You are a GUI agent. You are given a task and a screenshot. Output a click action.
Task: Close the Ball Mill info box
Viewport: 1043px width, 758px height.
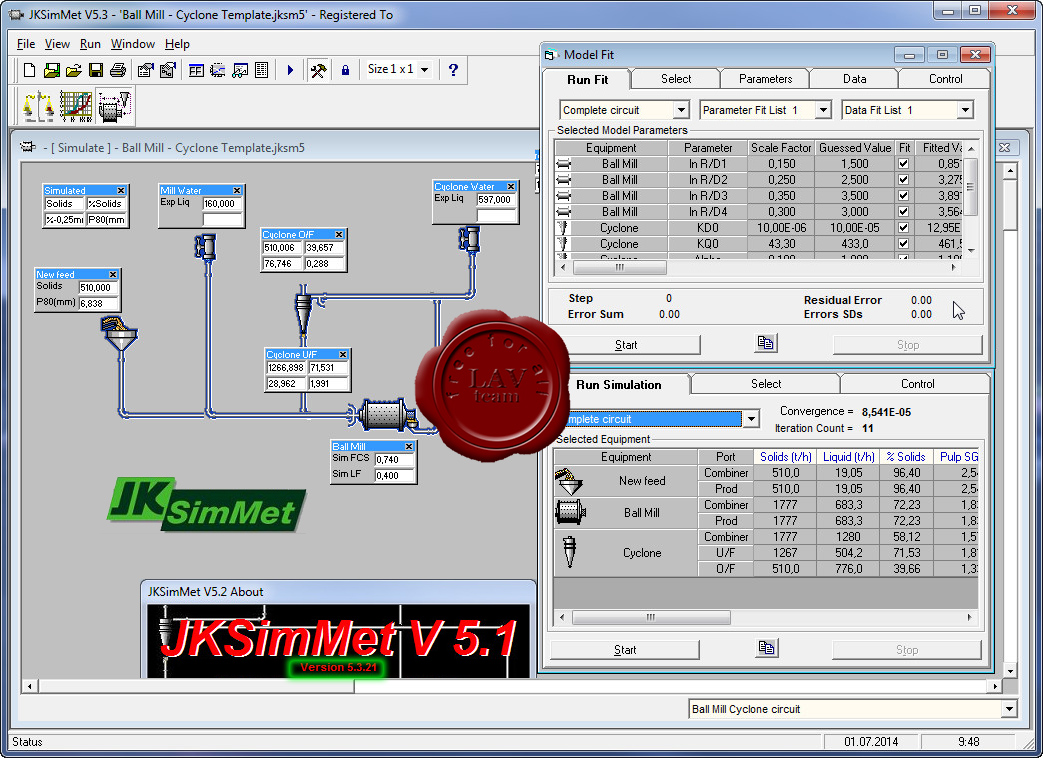point(409,446)
